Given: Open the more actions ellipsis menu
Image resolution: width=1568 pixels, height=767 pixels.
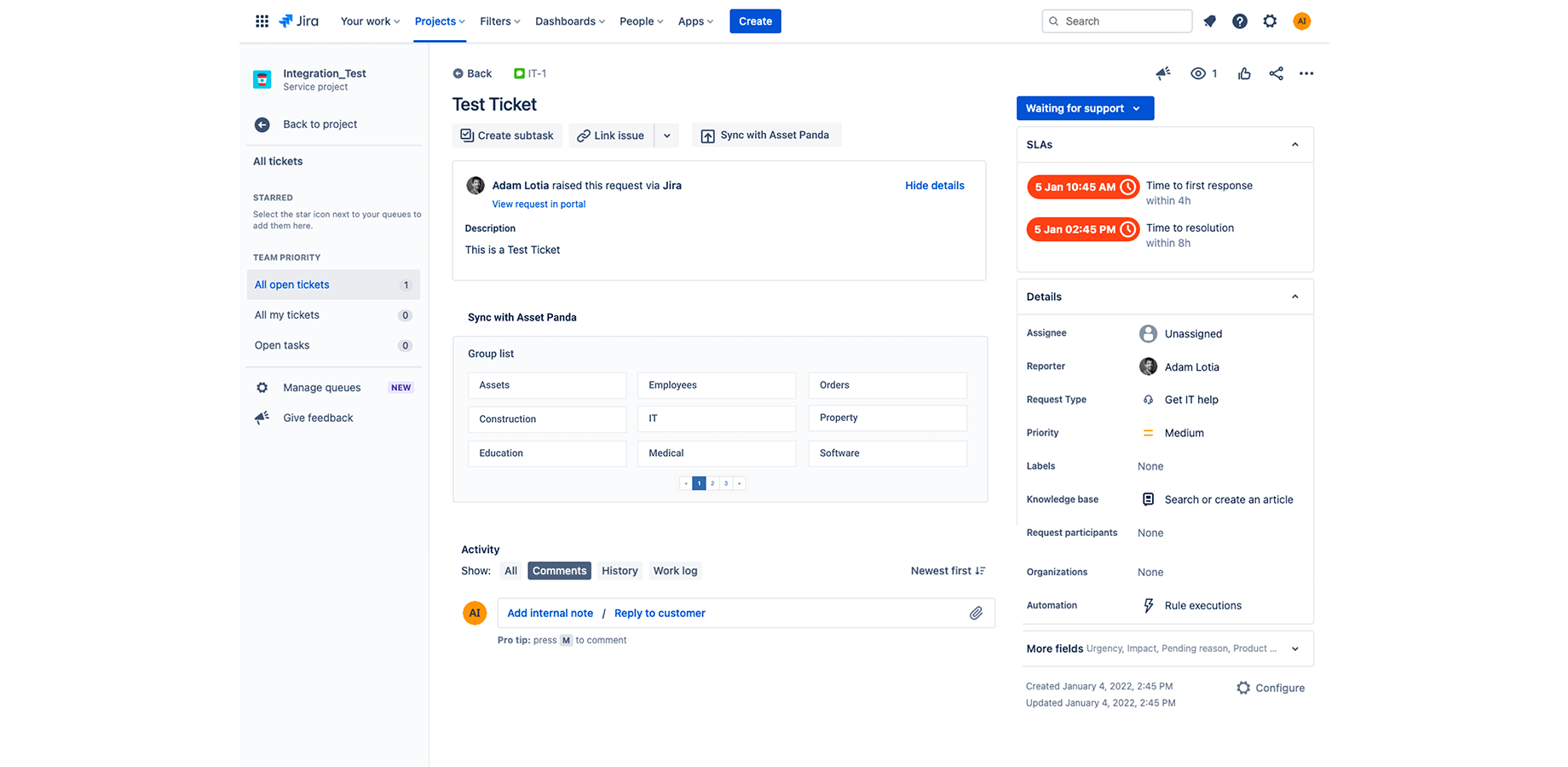Looking at the screenshot, I should [1306, 73].
